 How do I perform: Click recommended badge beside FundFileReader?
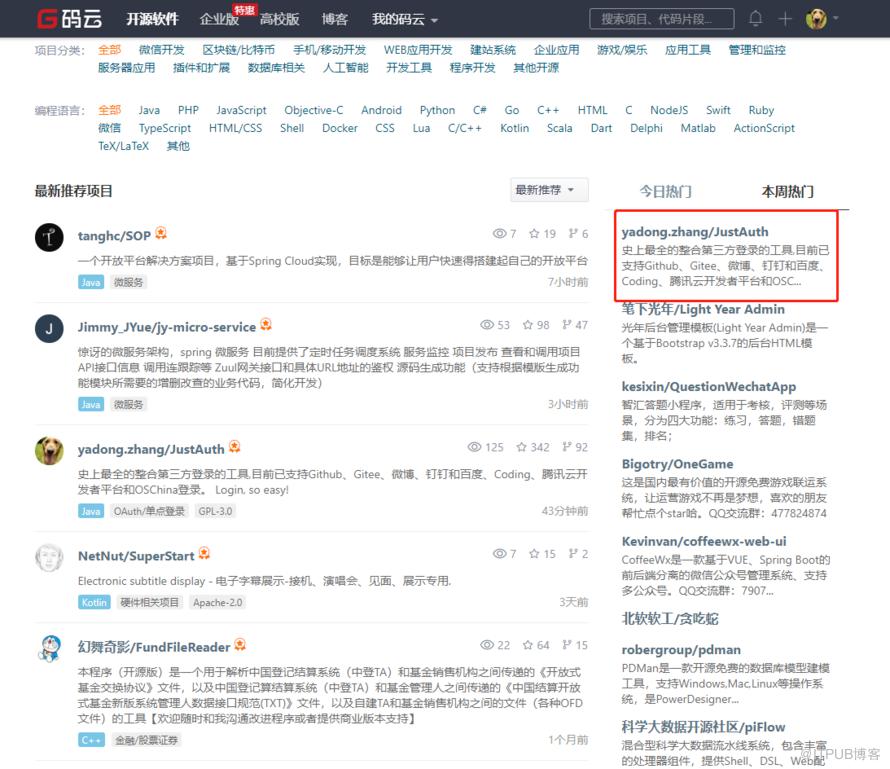click(x=240, y=645)
